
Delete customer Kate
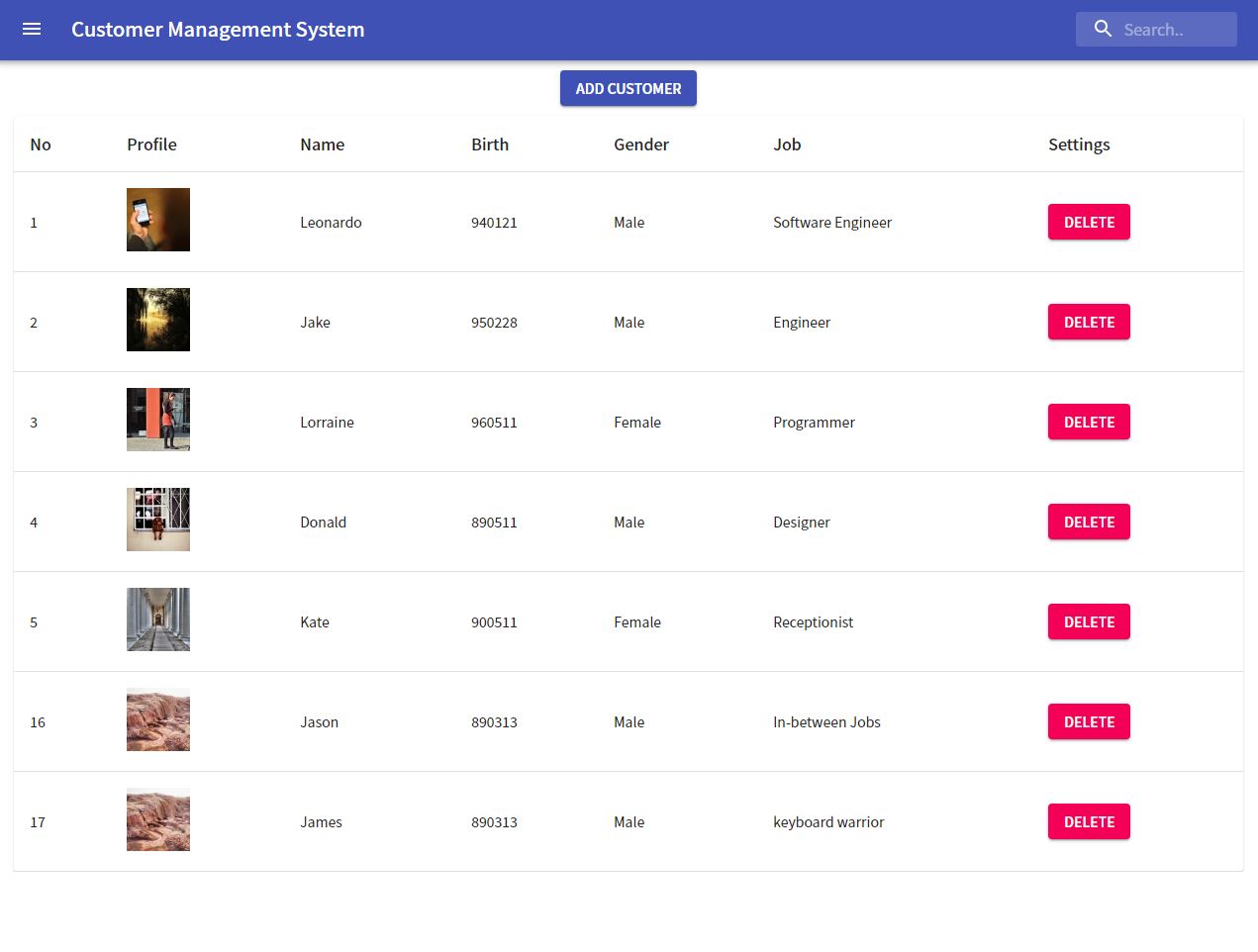click(1089, 621)
